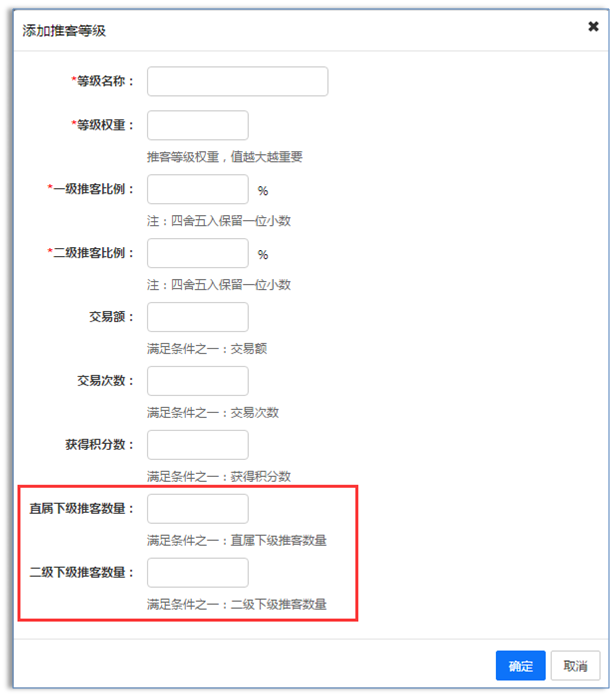Click the 等级名称 label

(102, 81)
